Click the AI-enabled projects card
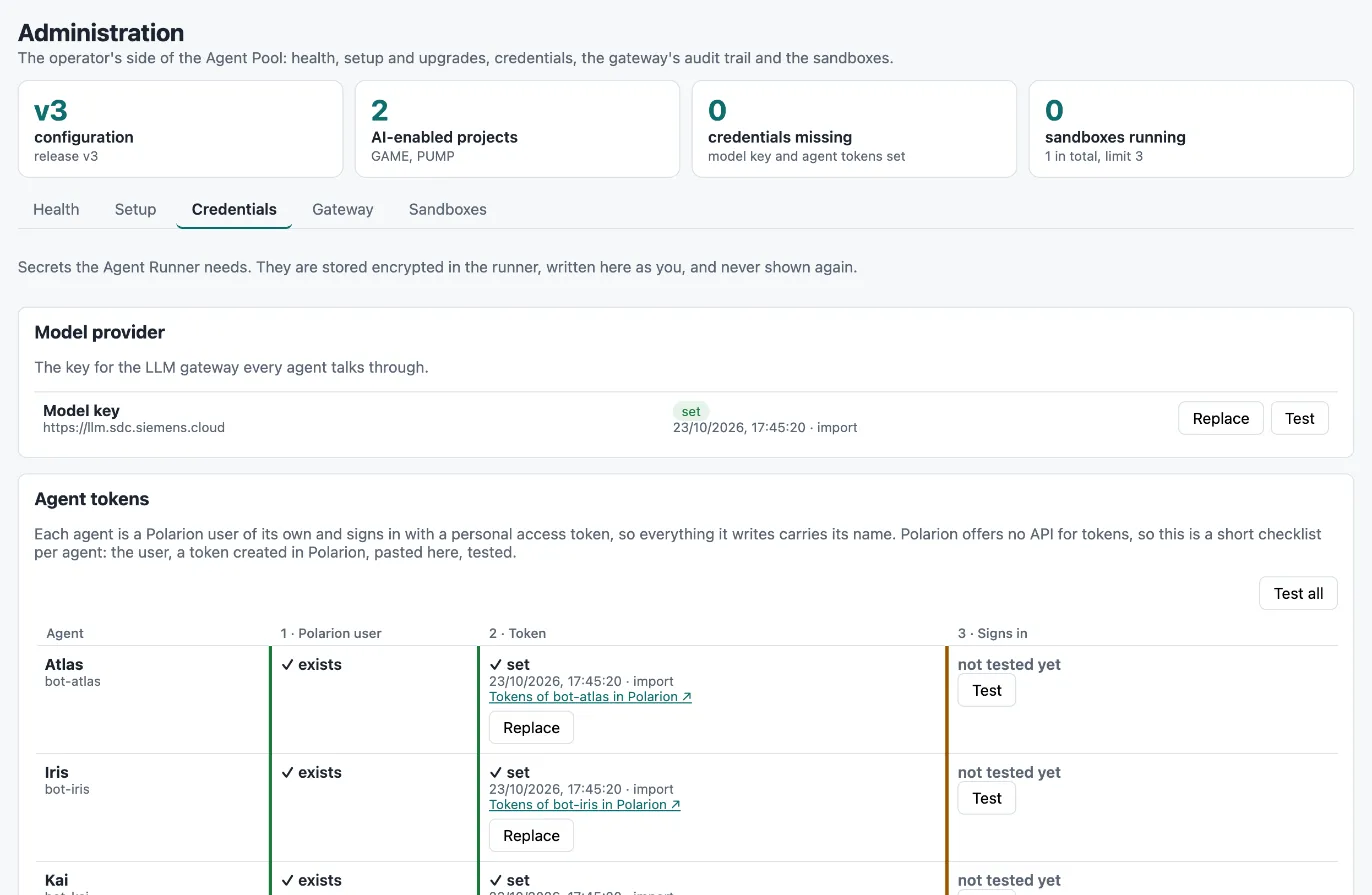Image resolution: width=1372 pixels, height=895 pixels. (518, 129)
